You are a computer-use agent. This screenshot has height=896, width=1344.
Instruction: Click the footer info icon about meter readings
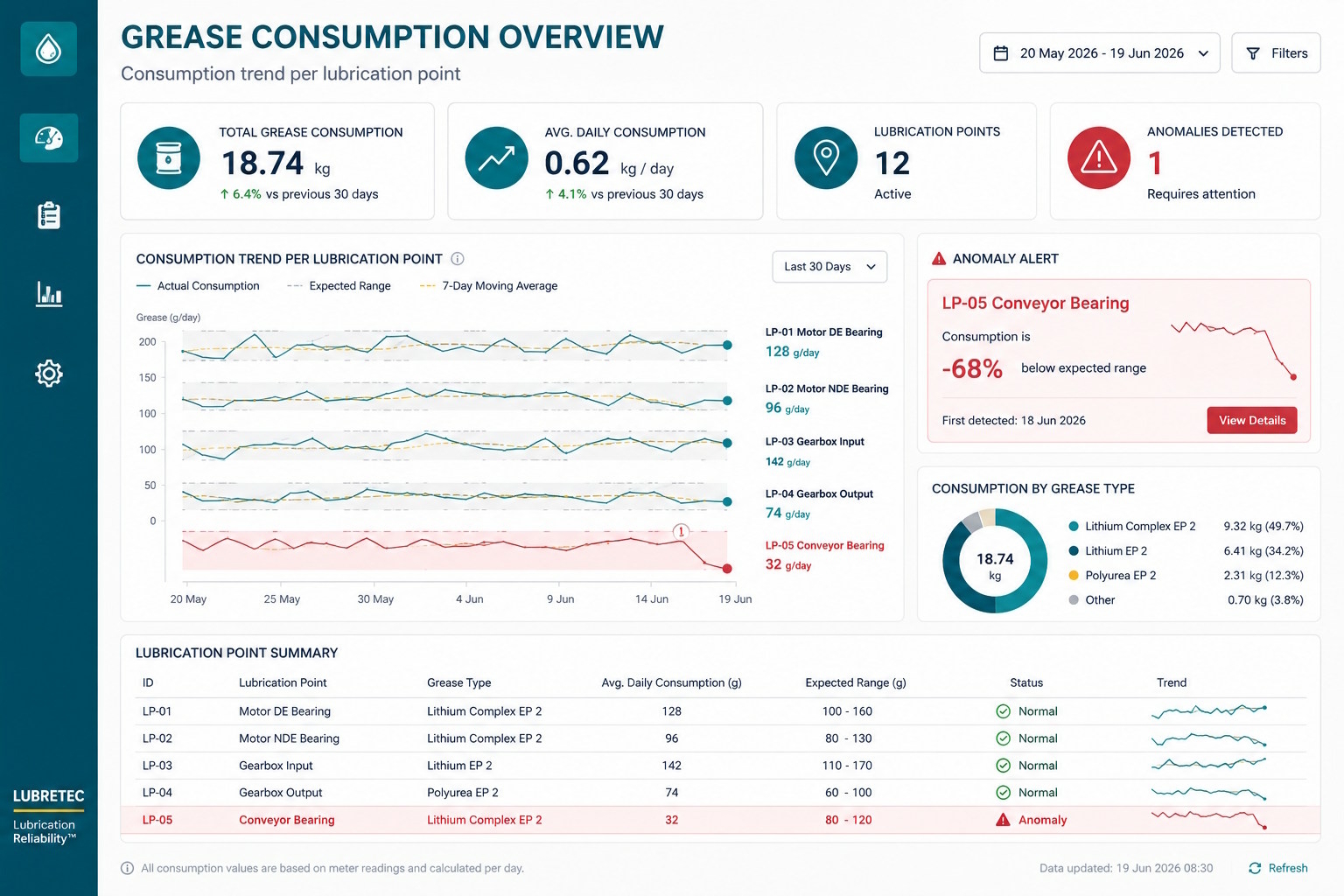pos(127,868)
